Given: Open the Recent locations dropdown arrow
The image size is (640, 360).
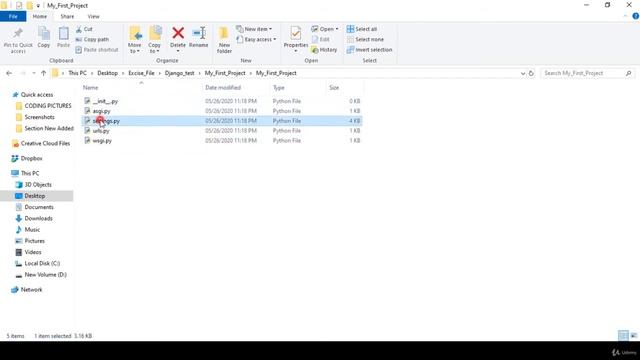Looking at the screenshot, I should click(x=33, y=73).
